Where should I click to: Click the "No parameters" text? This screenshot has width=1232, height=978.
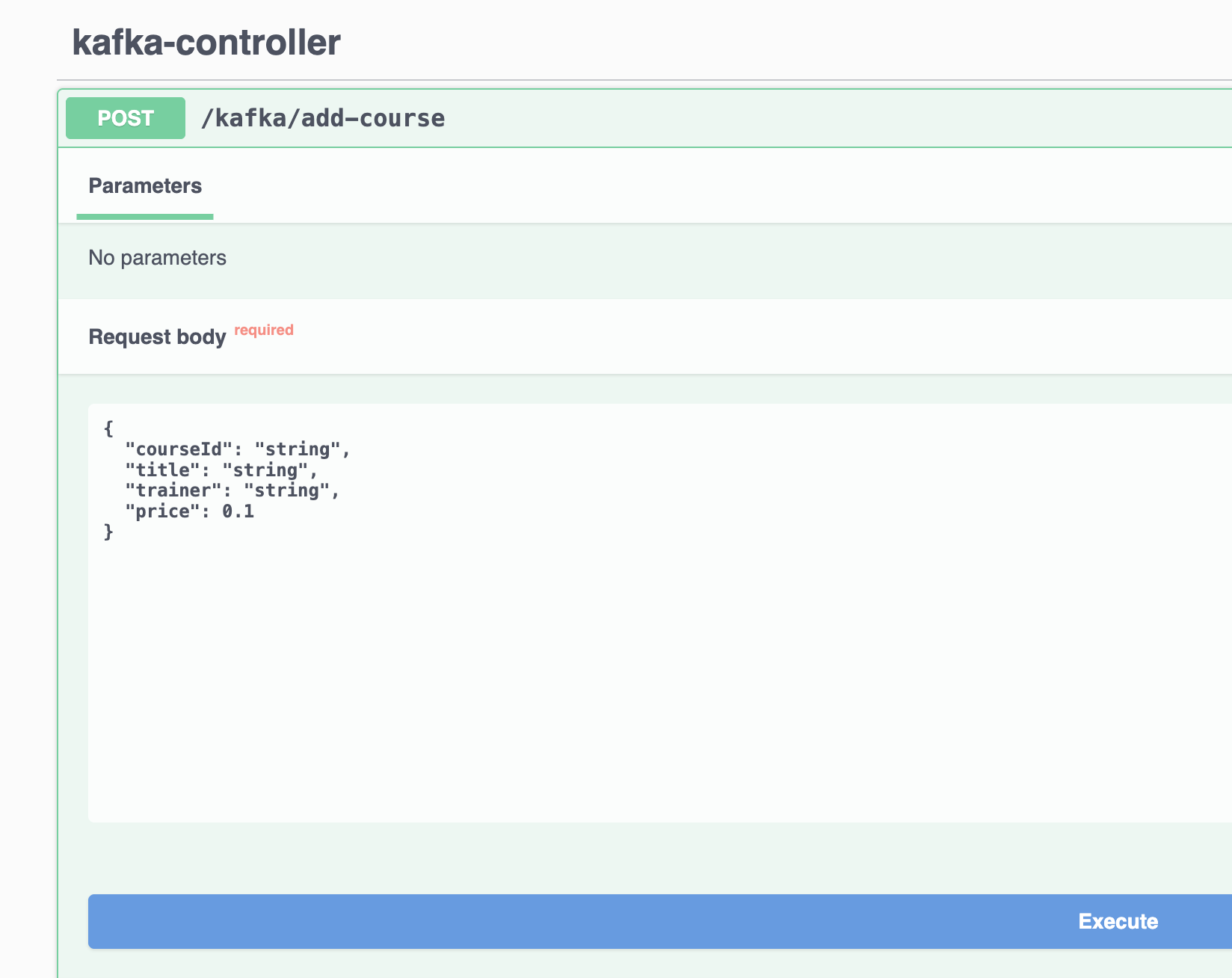click(157, 258)
